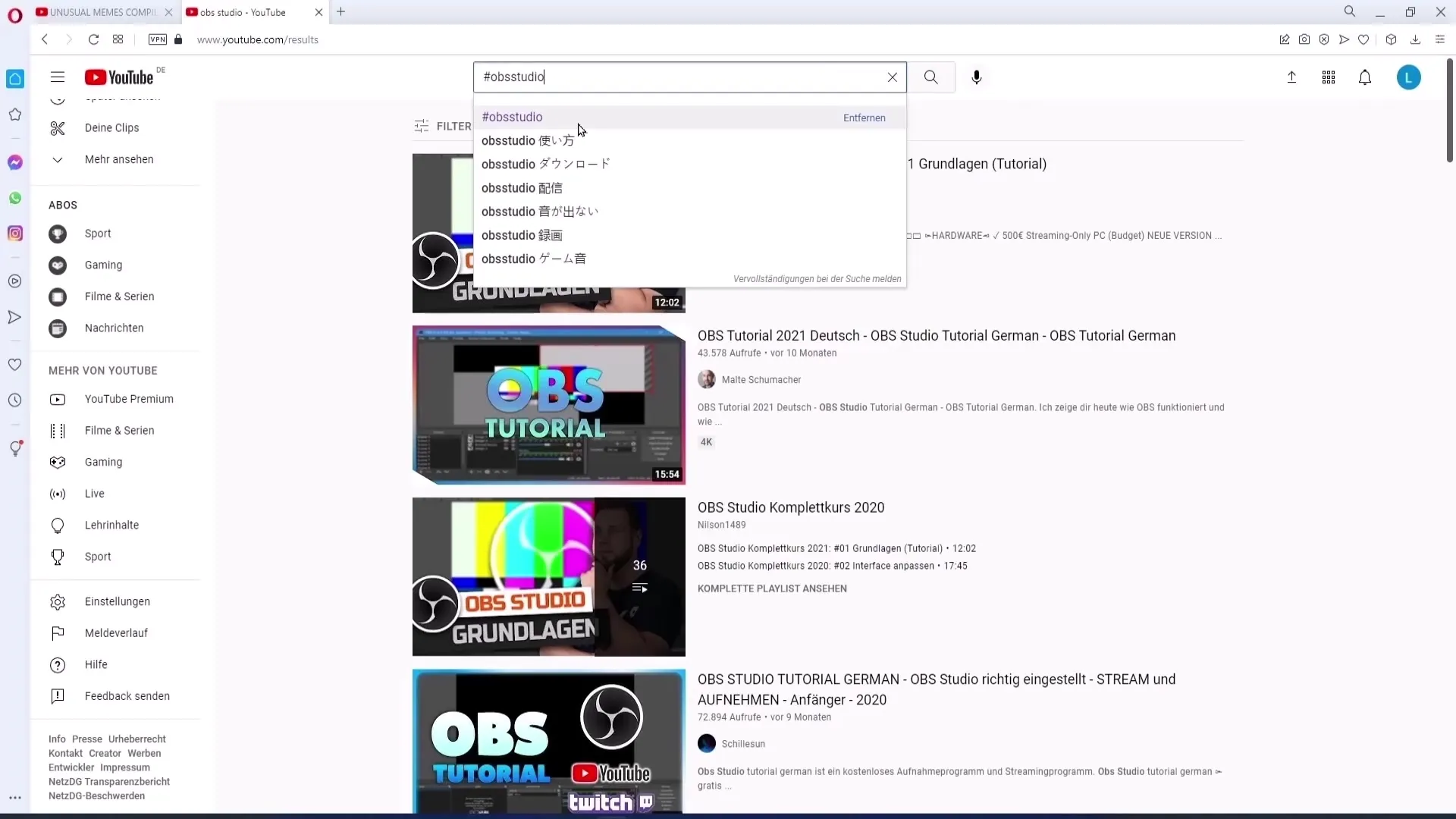The height and width of the screenshot is (819, 1456).
Task: Open Instagram in the Opera sidebar
Action: coord(15,234)
